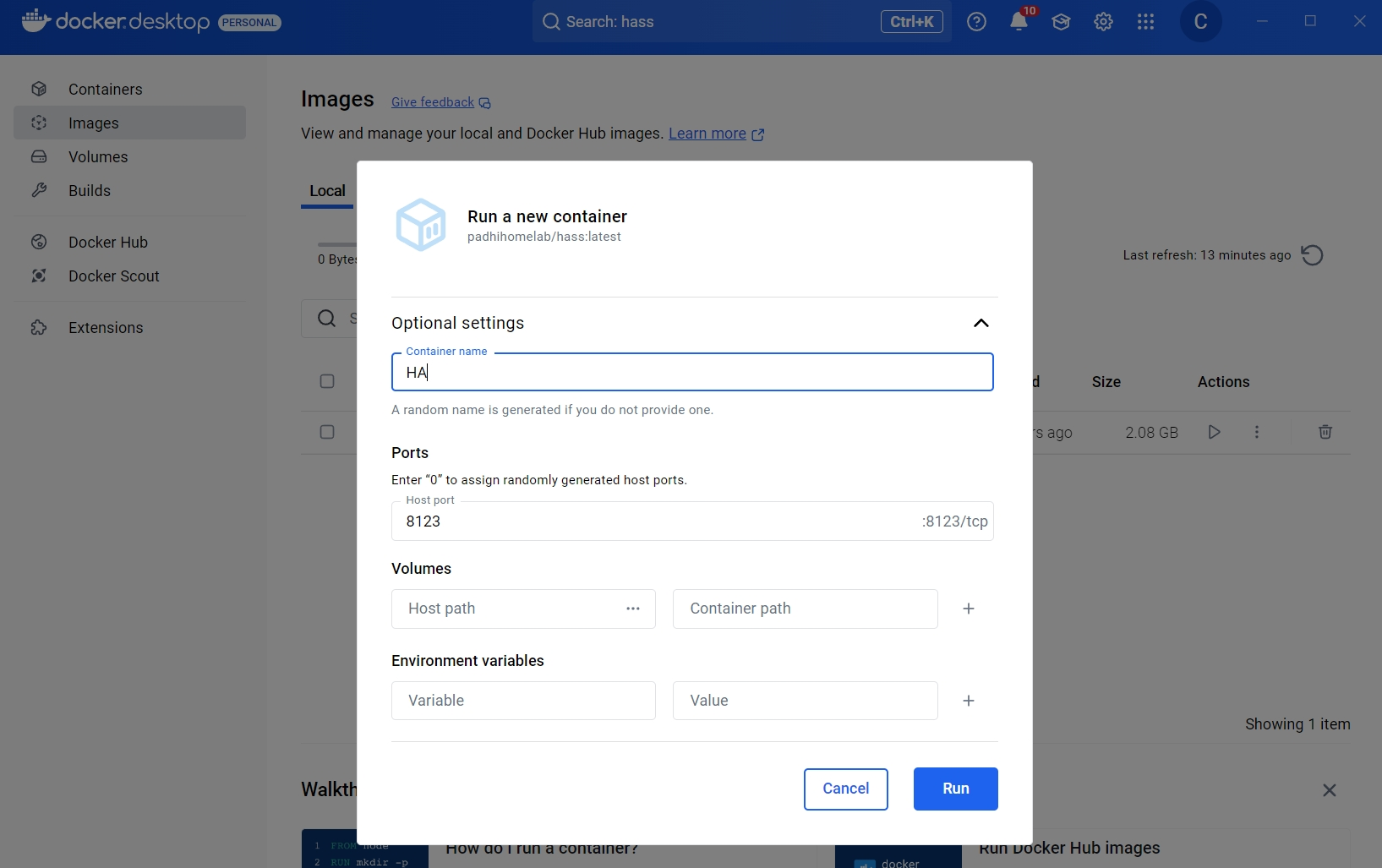Image resolution: width=1382 pixels, height=868 pixels.
Task: Collapse the Optional settings section
Action: point(981,323)
